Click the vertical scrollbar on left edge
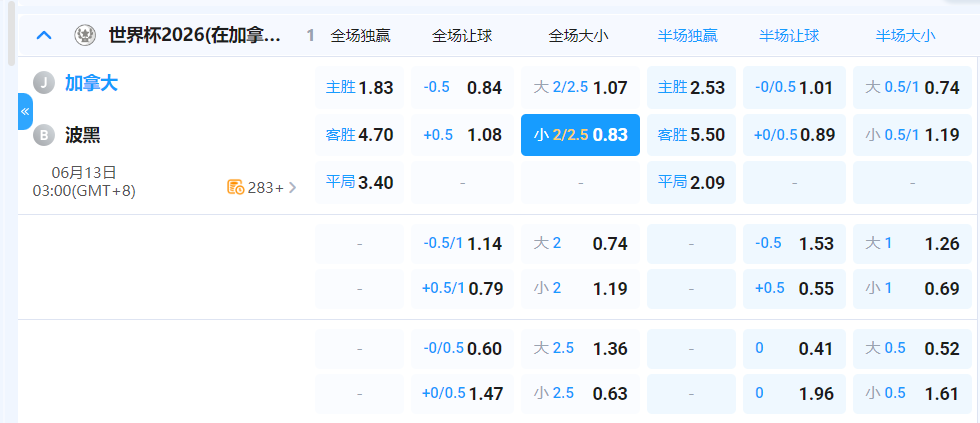The image size is (980, 423). tap(11, 32)
